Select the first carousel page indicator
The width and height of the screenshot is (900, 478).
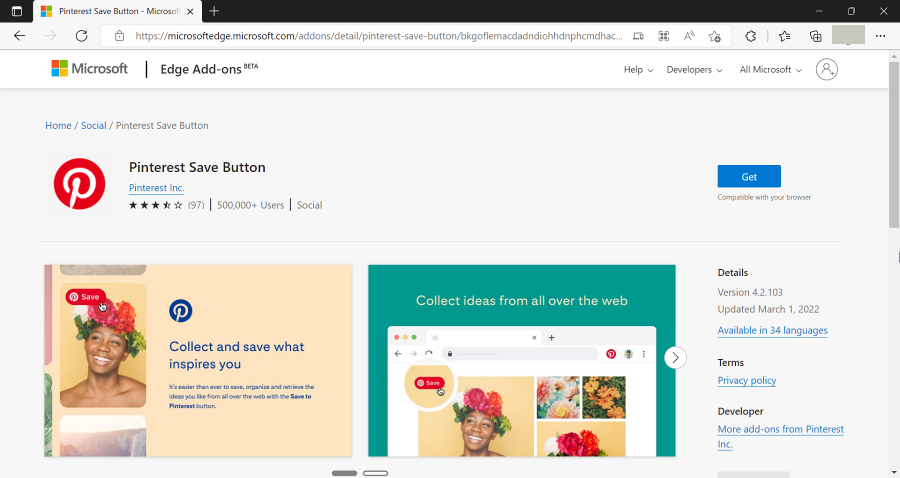[x=344, y=473]
